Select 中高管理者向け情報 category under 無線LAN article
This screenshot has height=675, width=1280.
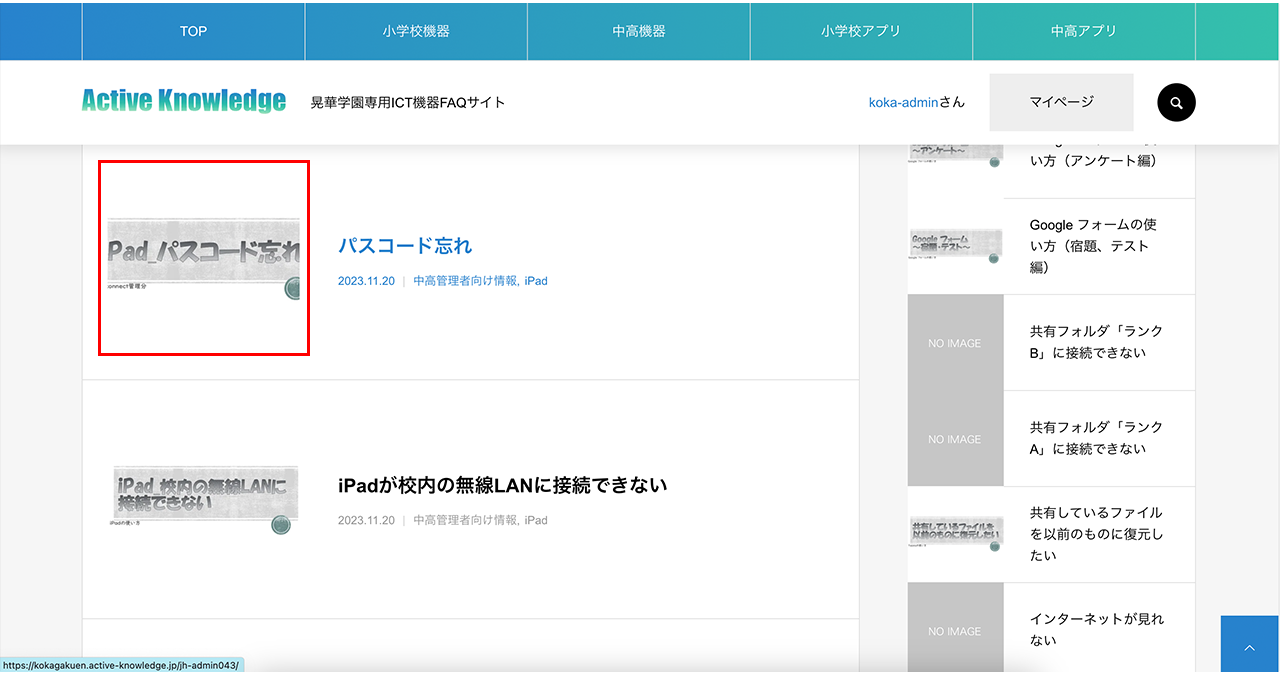[466, 520]
